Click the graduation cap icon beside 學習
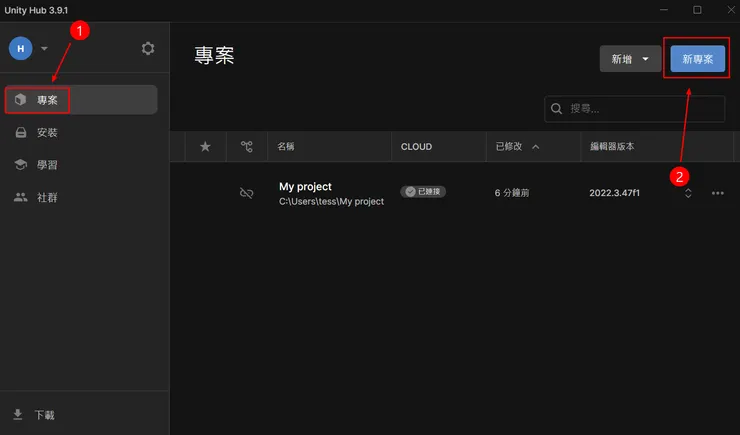 [x=21, y=165]
